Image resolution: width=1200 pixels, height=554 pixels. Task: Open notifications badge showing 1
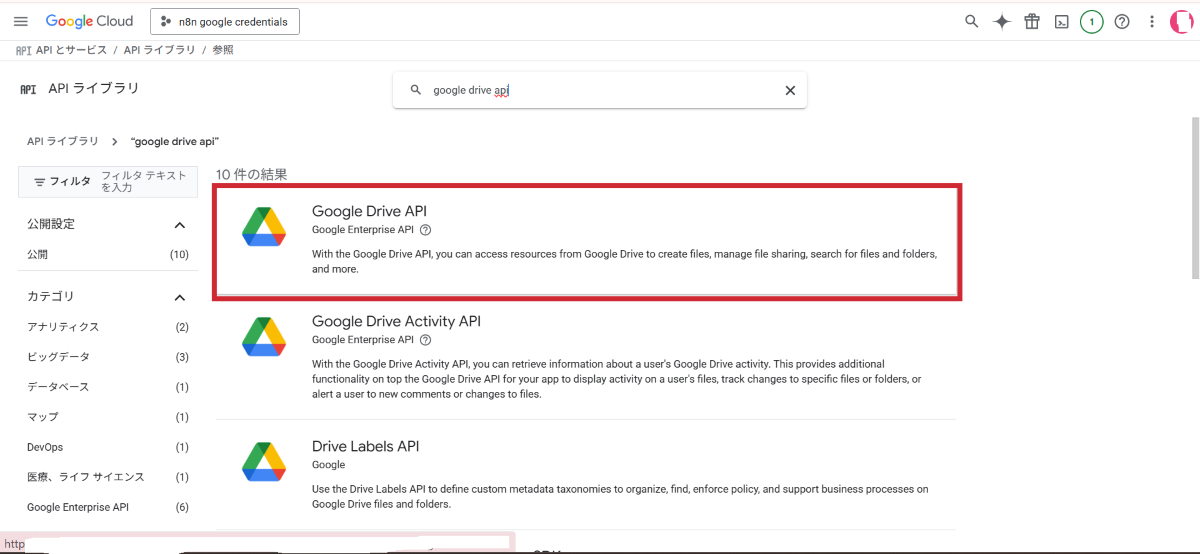click(x=1091, y=22)
